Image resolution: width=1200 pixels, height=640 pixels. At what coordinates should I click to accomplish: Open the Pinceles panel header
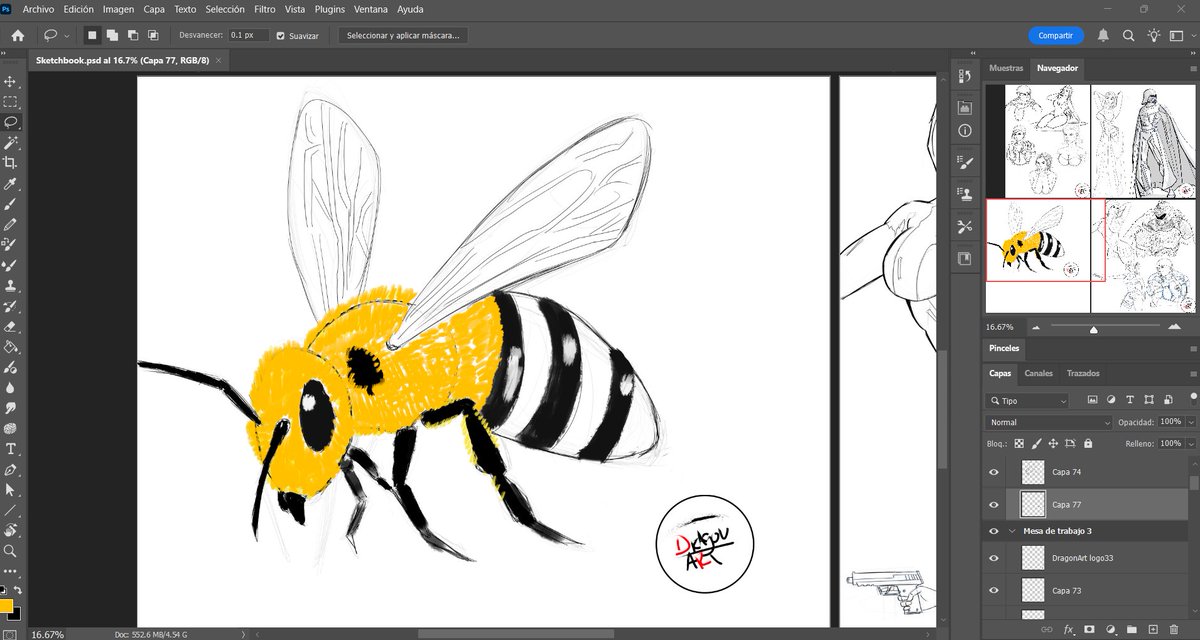(x=1004, y=348)
